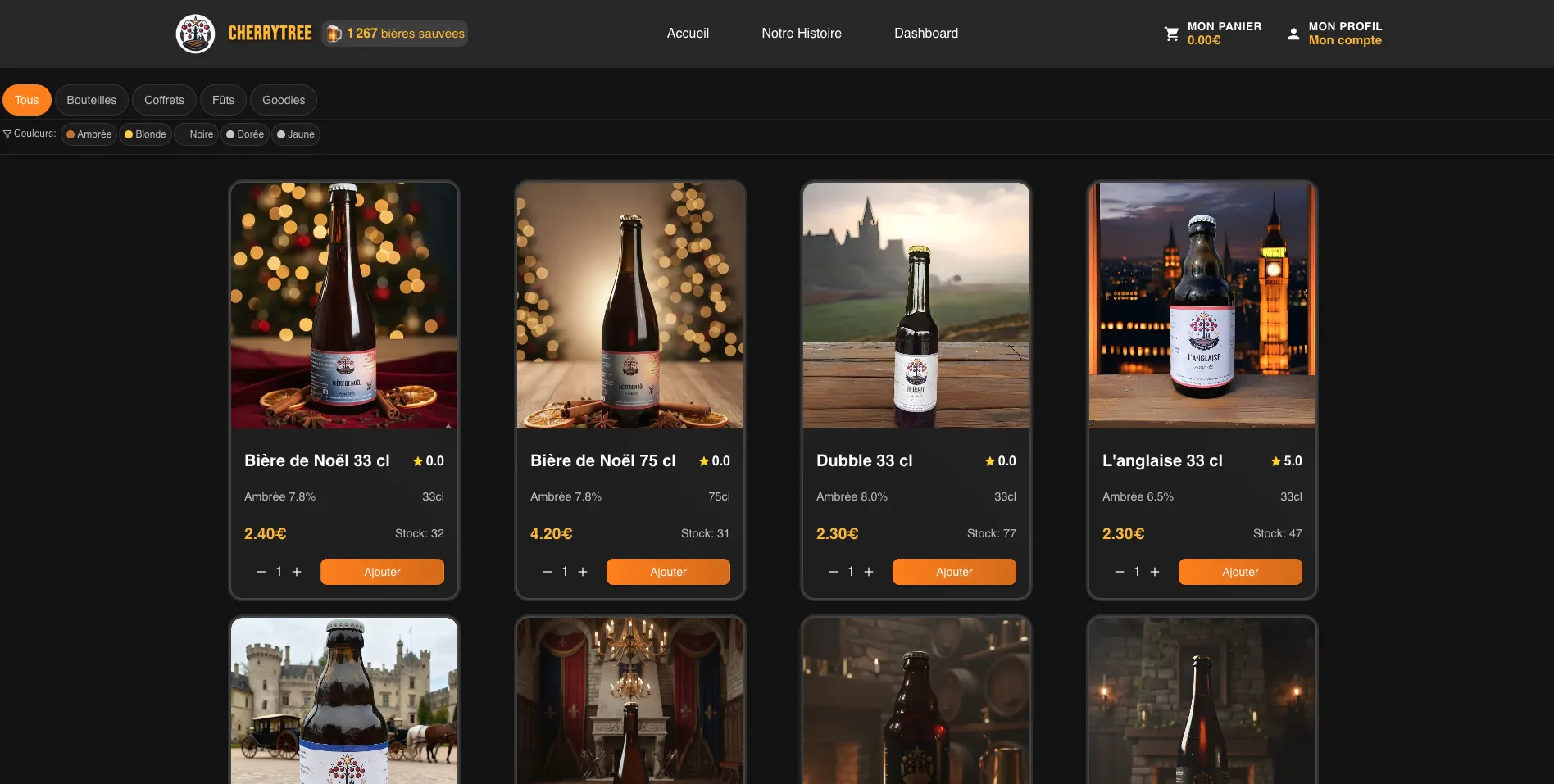Image resolution: width=1554 pixels, height=784 pixels.
Task: Select the Coffrets category tab
Action: 164,100
